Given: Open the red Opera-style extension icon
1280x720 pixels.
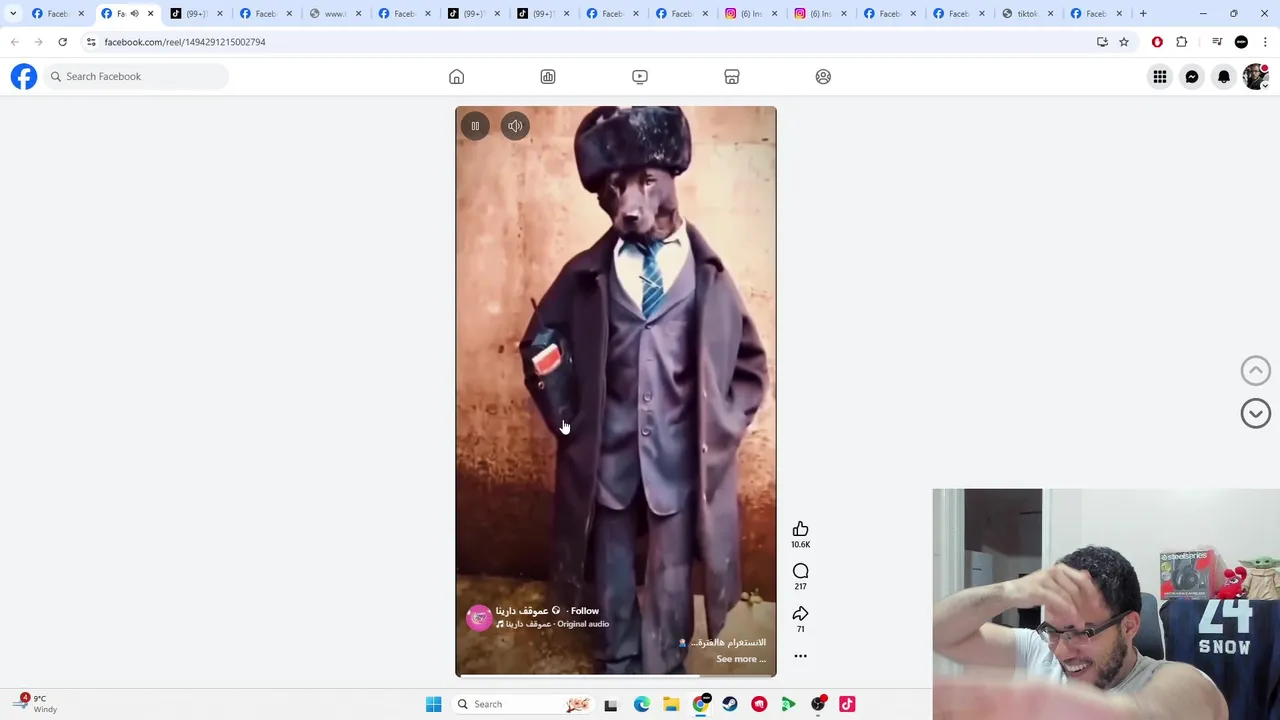Looking at the screenshot, I should coord(1157,42).
